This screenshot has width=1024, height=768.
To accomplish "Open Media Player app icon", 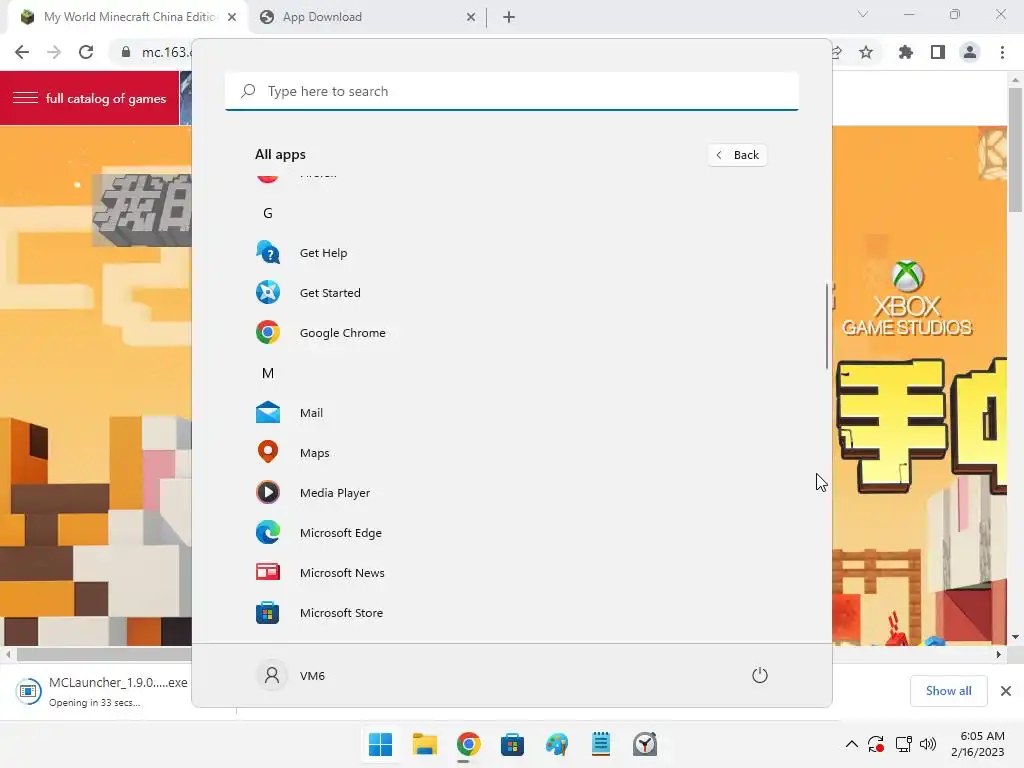I will (268, 492).
